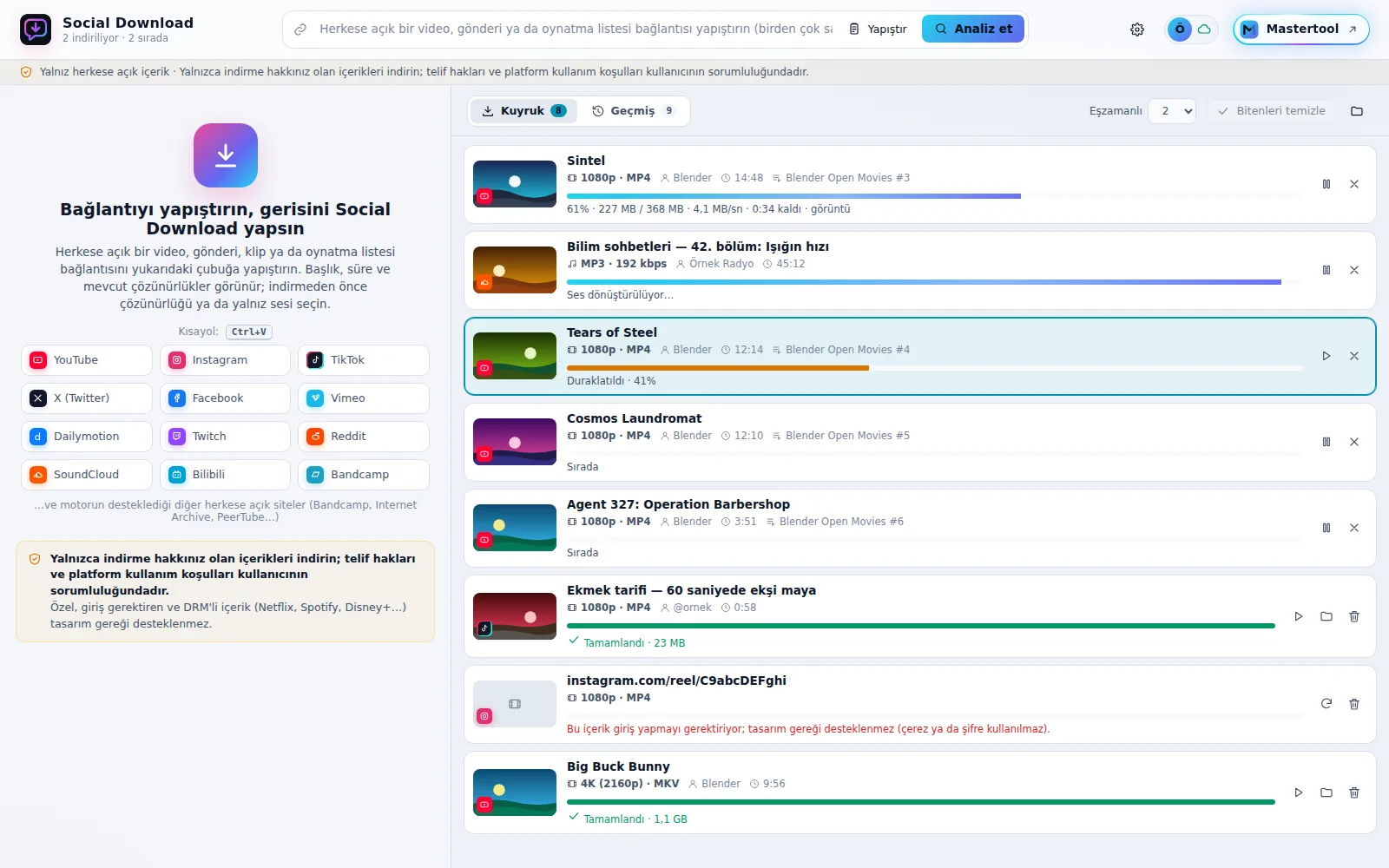The height and width of the screenshot is (868, 1389).
Task: Click the Yapıştır paste button
Action: click(x=878, y=29)
